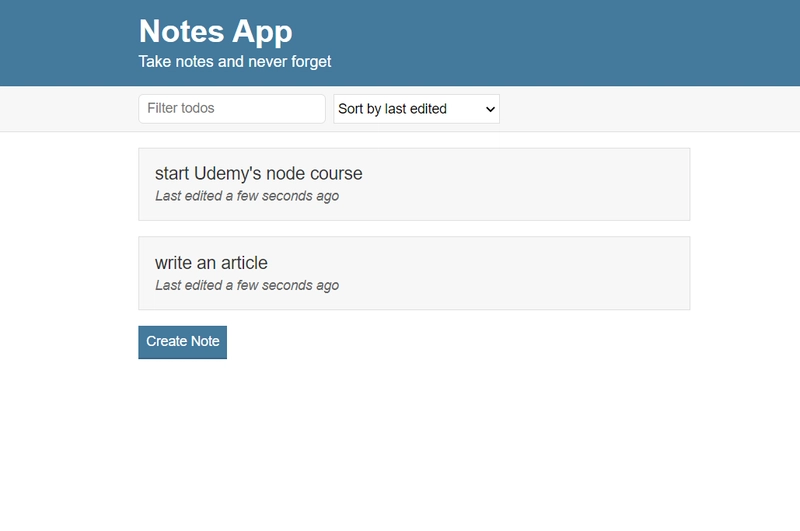This screenshot has height=531, width=800.
Task: Click the word Note on Create Note button
Action: pos(206,341)
